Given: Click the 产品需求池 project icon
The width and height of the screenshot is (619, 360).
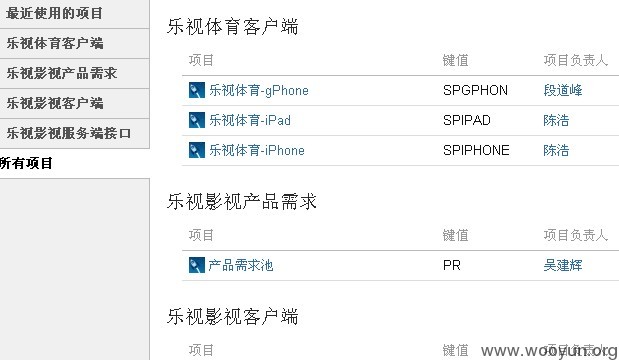Looking at the screenshot, I should point(197,265).
